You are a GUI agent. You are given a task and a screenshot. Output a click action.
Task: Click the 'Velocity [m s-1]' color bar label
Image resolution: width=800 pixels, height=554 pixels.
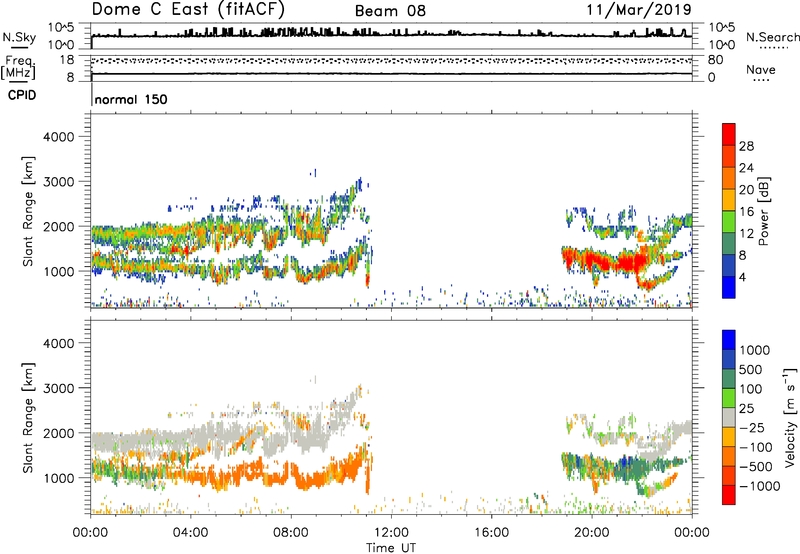tap(790, 417)
